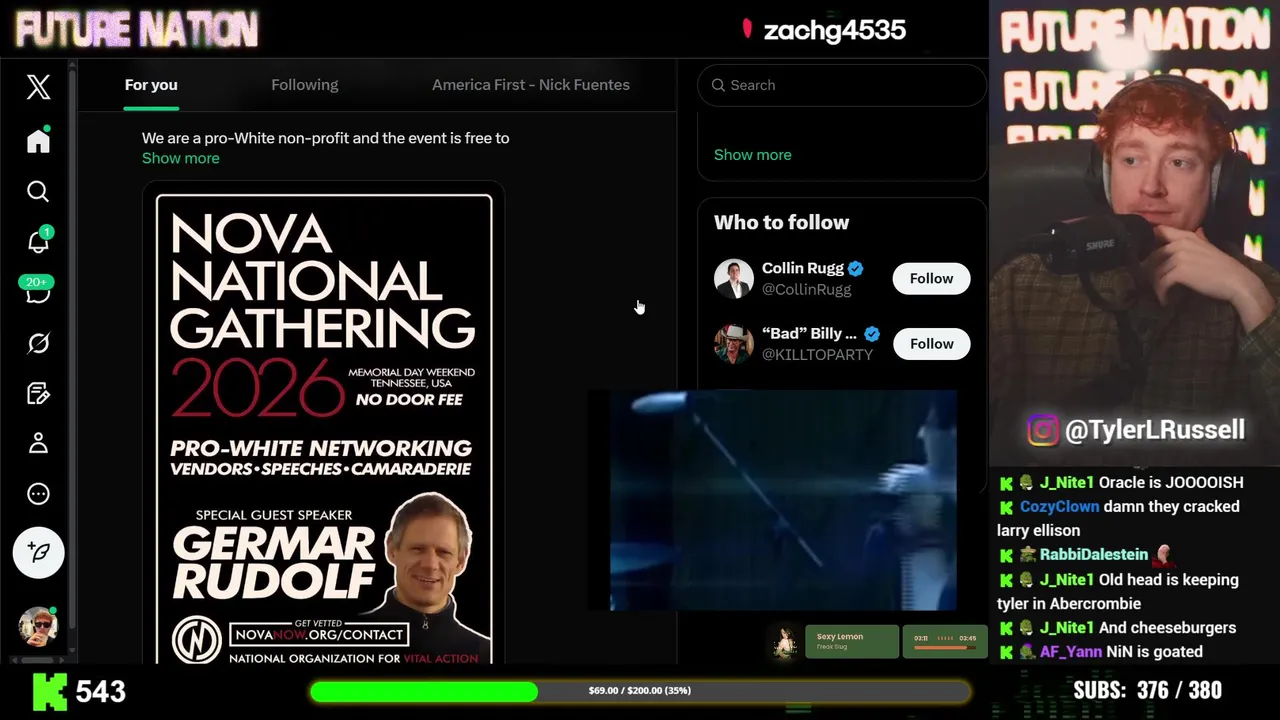Screen dimensions: 1280x720
Task: Click the Sexy Lemon now-playing track card
Action: pyautogui.click(x=852, y=641)
